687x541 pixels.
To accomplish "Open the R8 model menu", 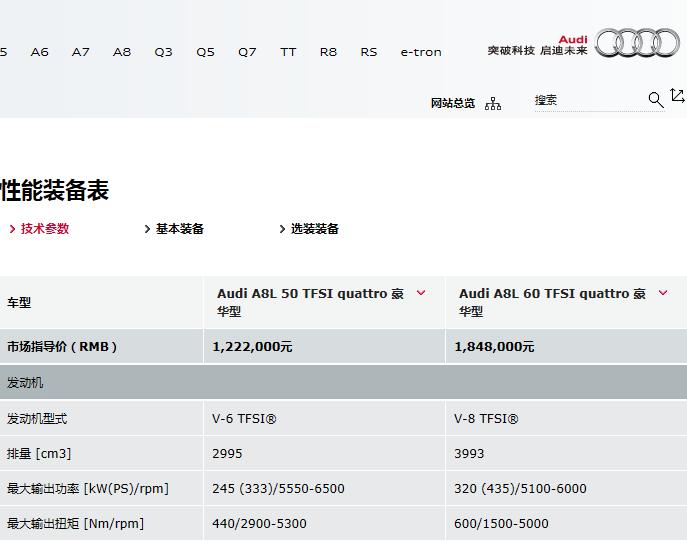I will click(x=328, y=52).
